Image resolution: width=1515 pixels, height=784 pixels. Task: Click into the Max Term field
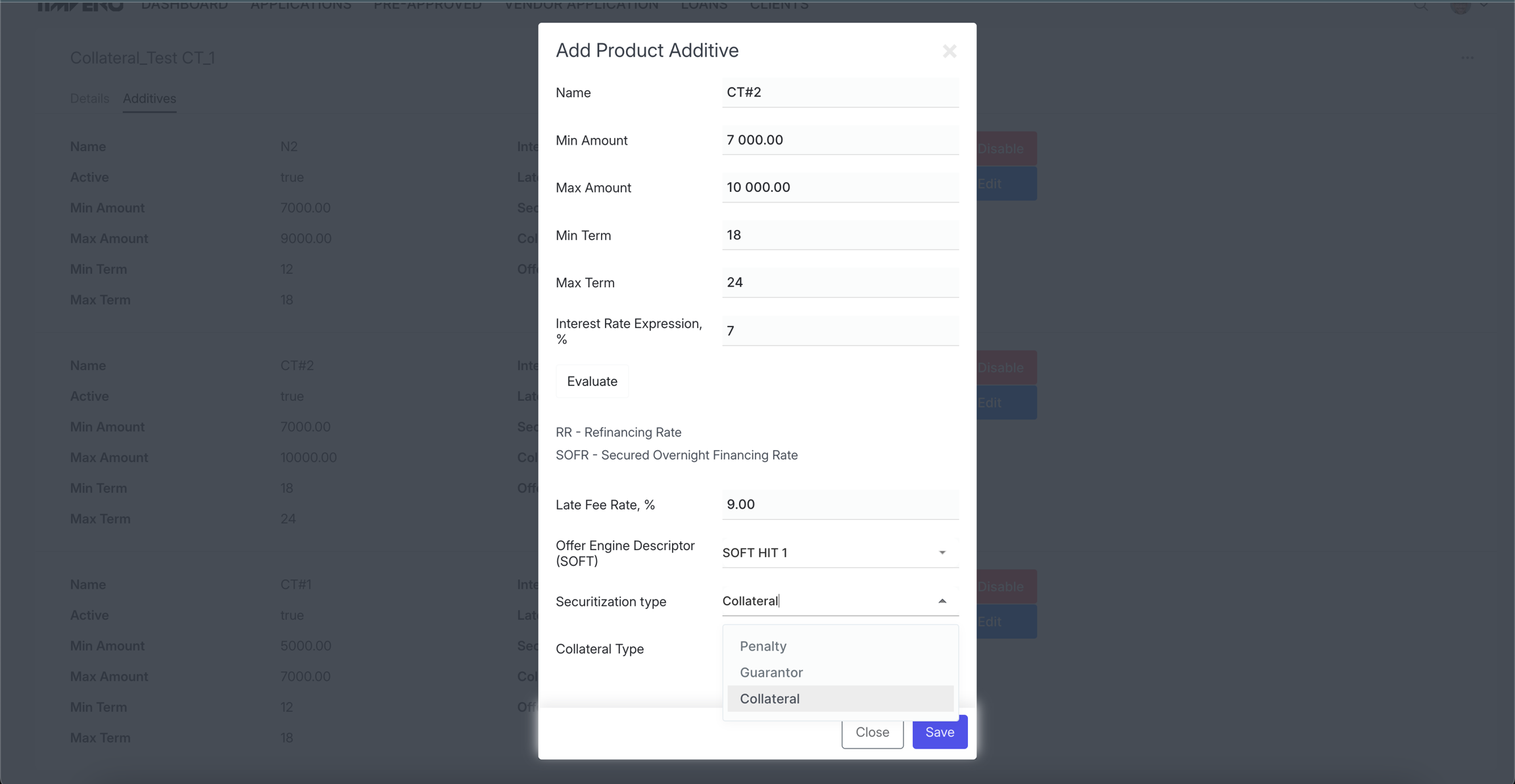[840, 283]
